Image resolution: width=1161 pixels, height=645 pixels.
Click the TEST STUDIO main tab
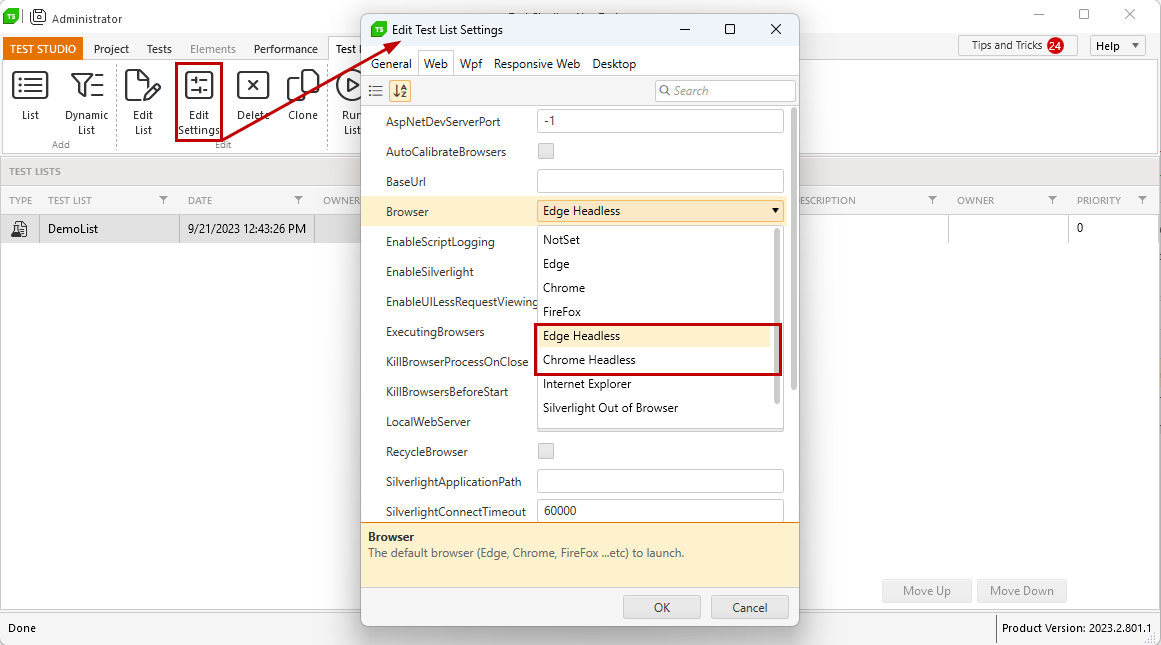[43, 49]
